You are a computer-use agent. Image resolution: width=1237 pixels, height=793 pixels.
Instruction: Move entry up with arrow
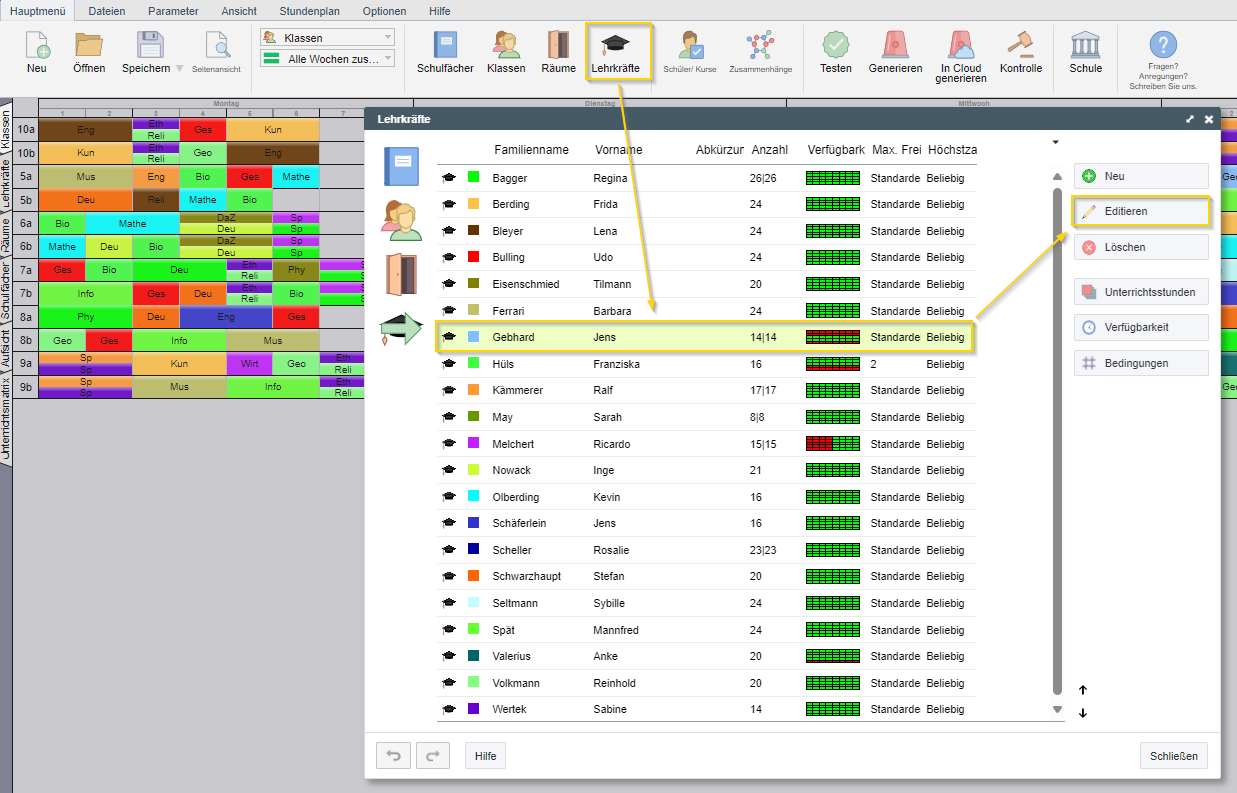pos(1083,690)
